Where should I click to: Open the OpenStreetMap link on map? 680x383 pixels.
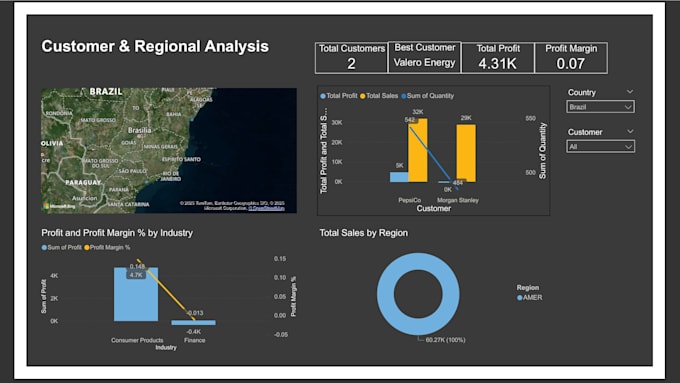[x=266, y=208]
